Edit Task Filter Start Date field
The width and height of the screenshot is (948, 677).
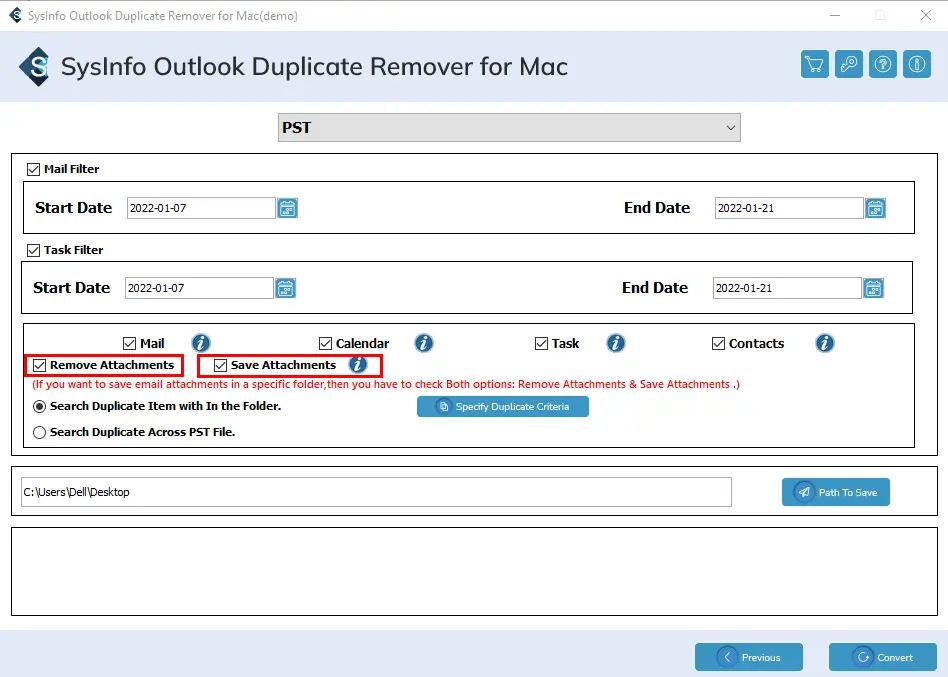tap(200, 288)
